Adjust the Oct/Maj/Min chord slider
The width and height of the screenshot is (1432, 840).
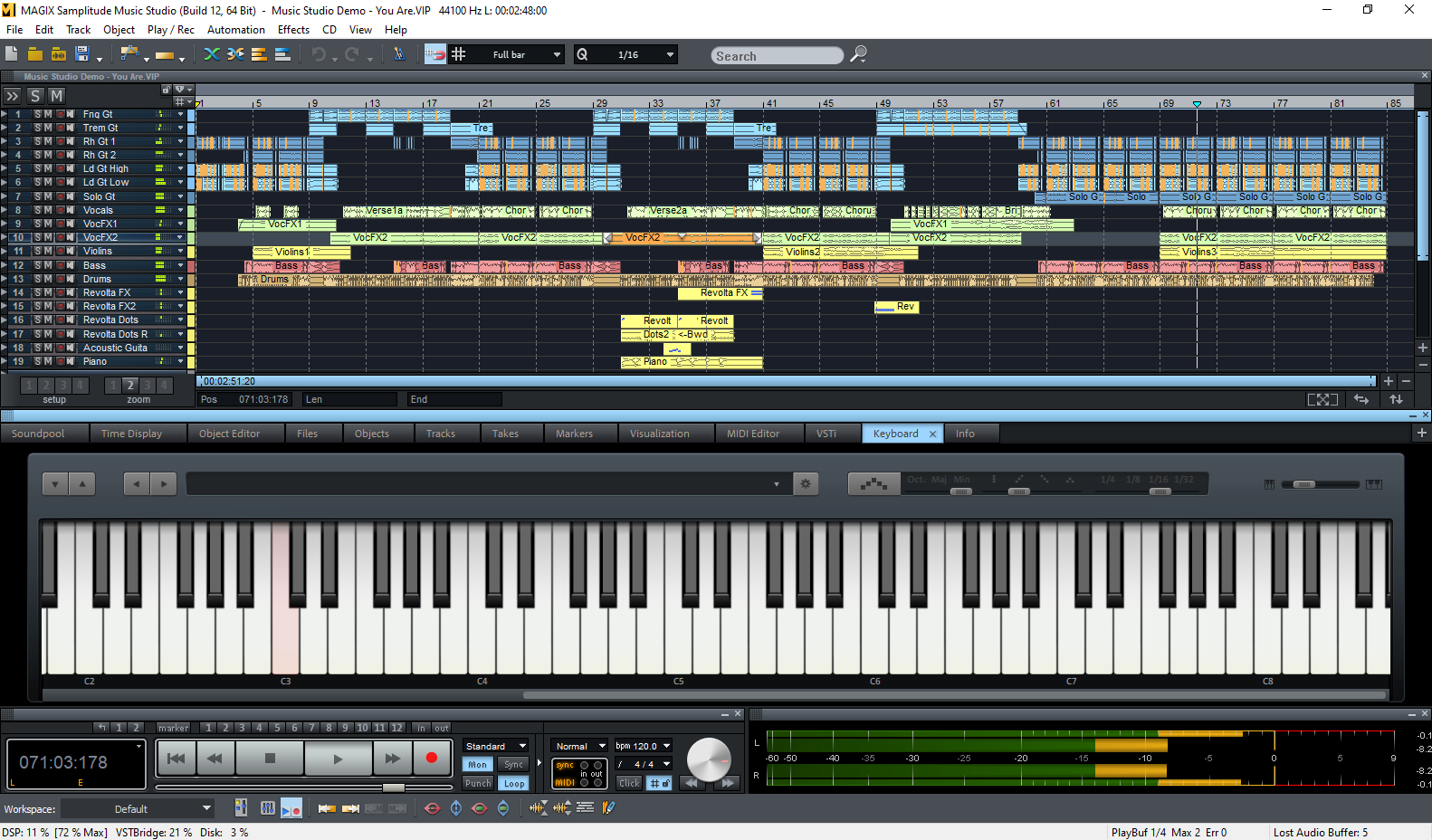tap(961, 492)
